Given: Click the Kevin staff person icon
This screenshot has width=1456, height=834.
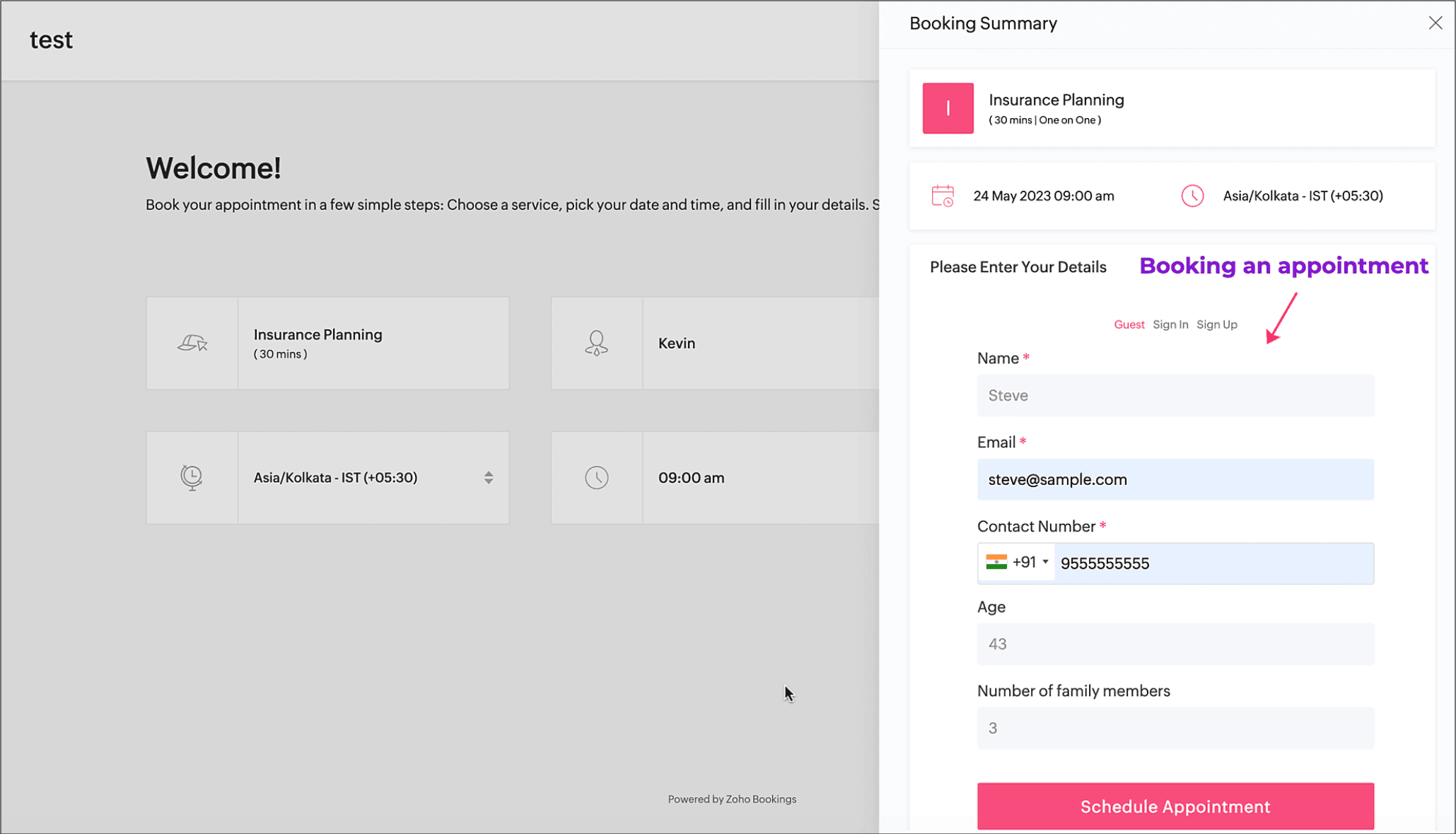Looking at the screenshot, I should (x=596, y=343).
